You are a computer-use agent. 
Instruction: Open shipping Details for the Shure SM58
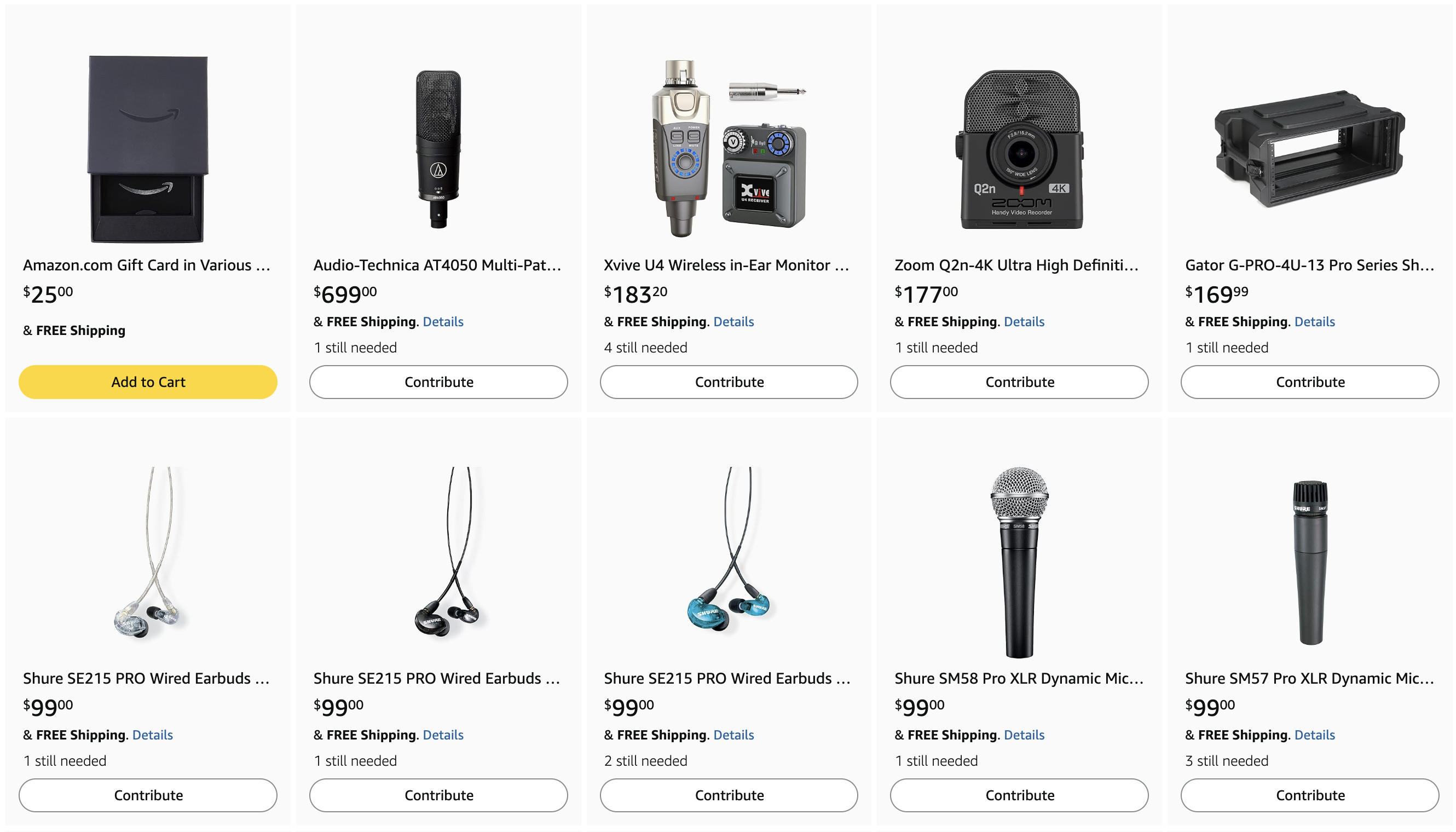[x=1024, y=735]
